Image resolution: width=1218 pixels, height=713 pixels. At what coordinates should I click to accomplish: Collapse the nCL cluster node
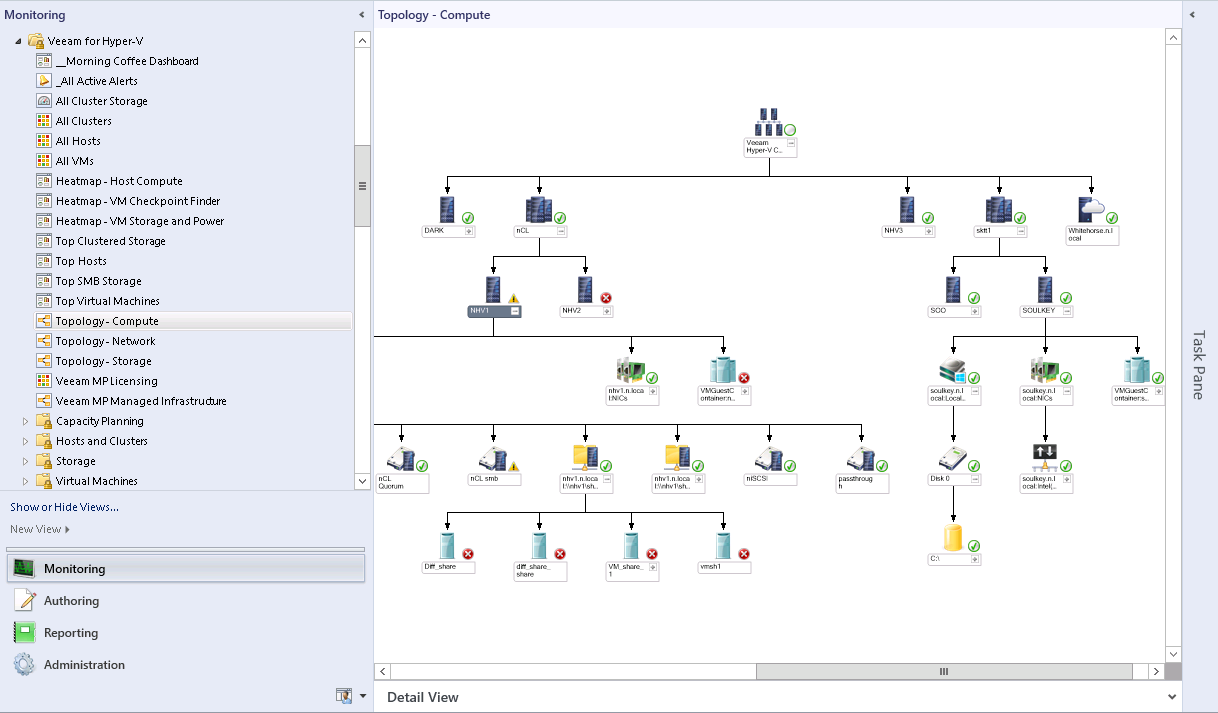click(561, 231)
